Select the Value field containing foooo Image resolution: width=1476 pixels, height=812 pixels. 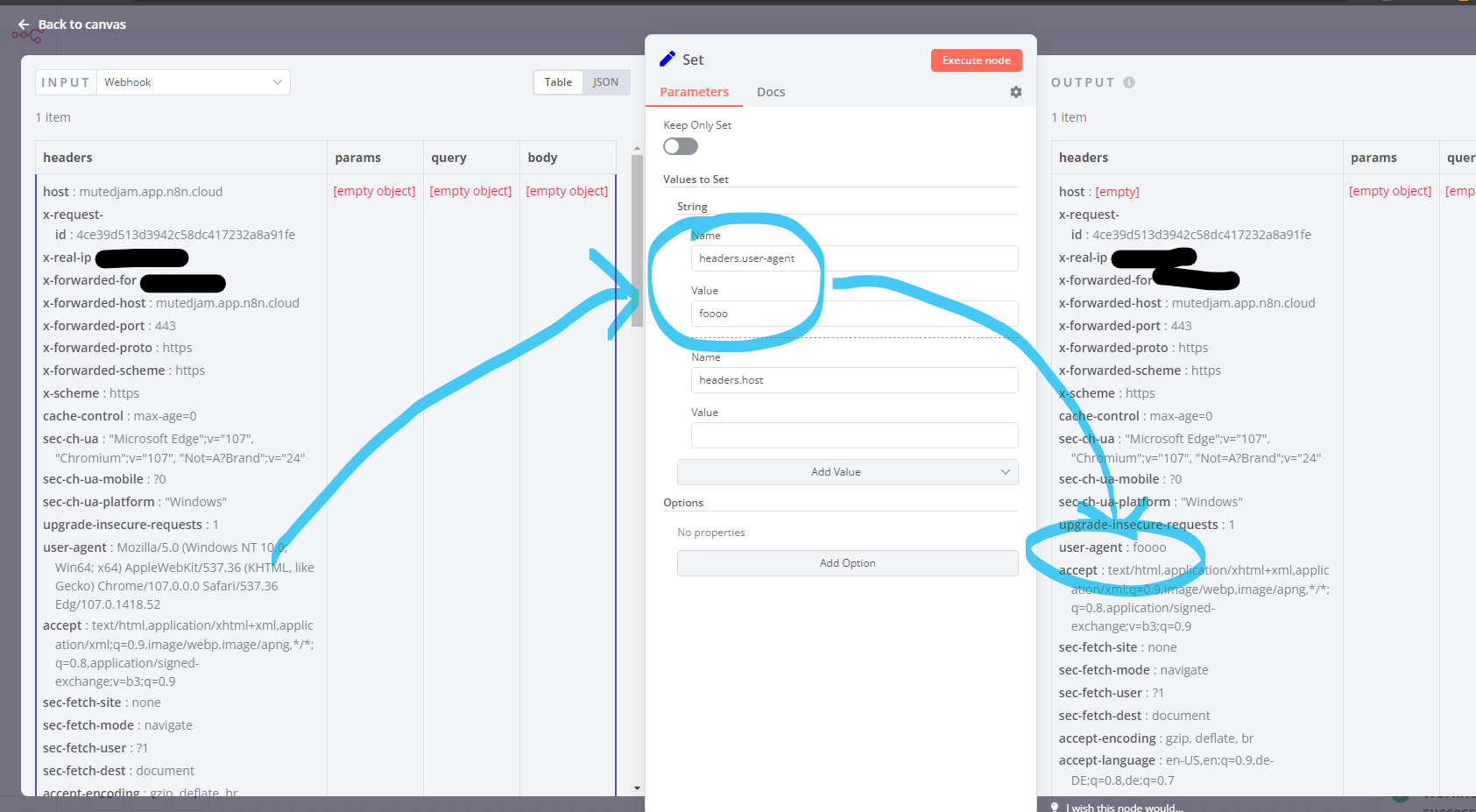(x=854, y=314)
